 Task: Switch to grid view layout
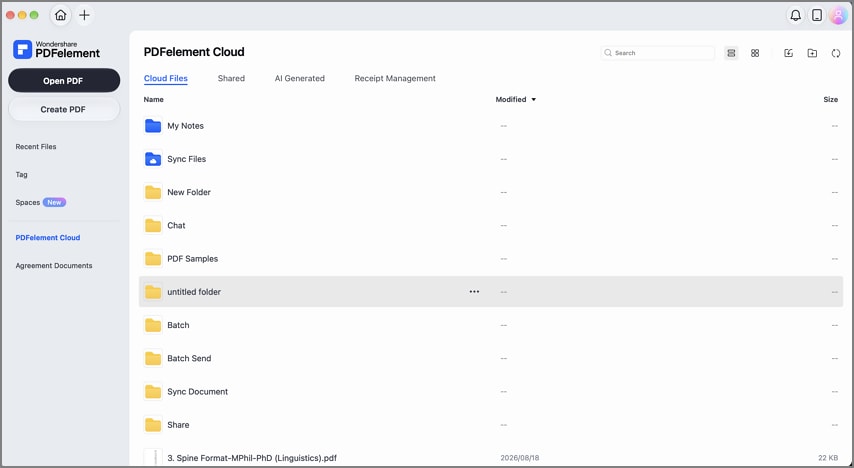click(x=755, y=53)
